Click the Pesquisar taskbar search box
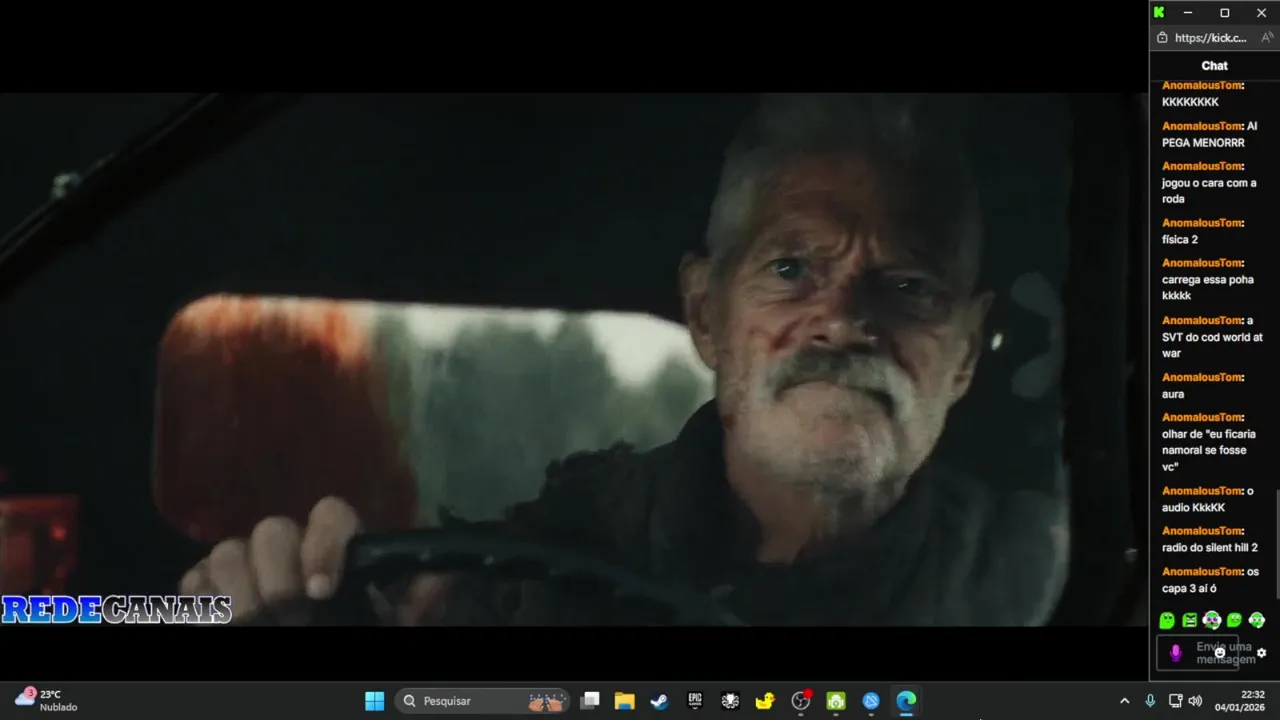This screenshot has width=1280, height=720. click(x=483, y=701)
